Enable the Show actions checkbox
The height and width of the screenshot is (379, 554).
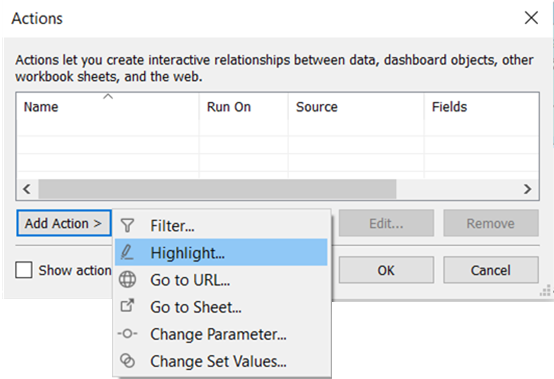pos(24,270)
